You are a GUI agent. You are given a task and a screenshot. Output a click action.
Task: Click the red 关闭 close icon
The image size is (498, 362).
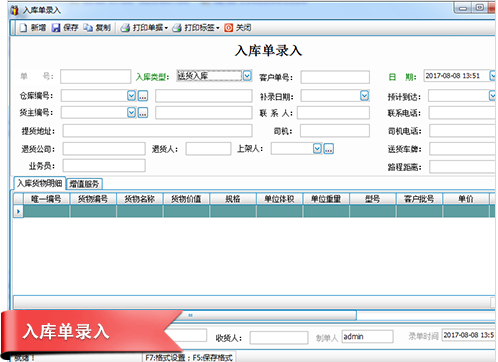point(228,28)
